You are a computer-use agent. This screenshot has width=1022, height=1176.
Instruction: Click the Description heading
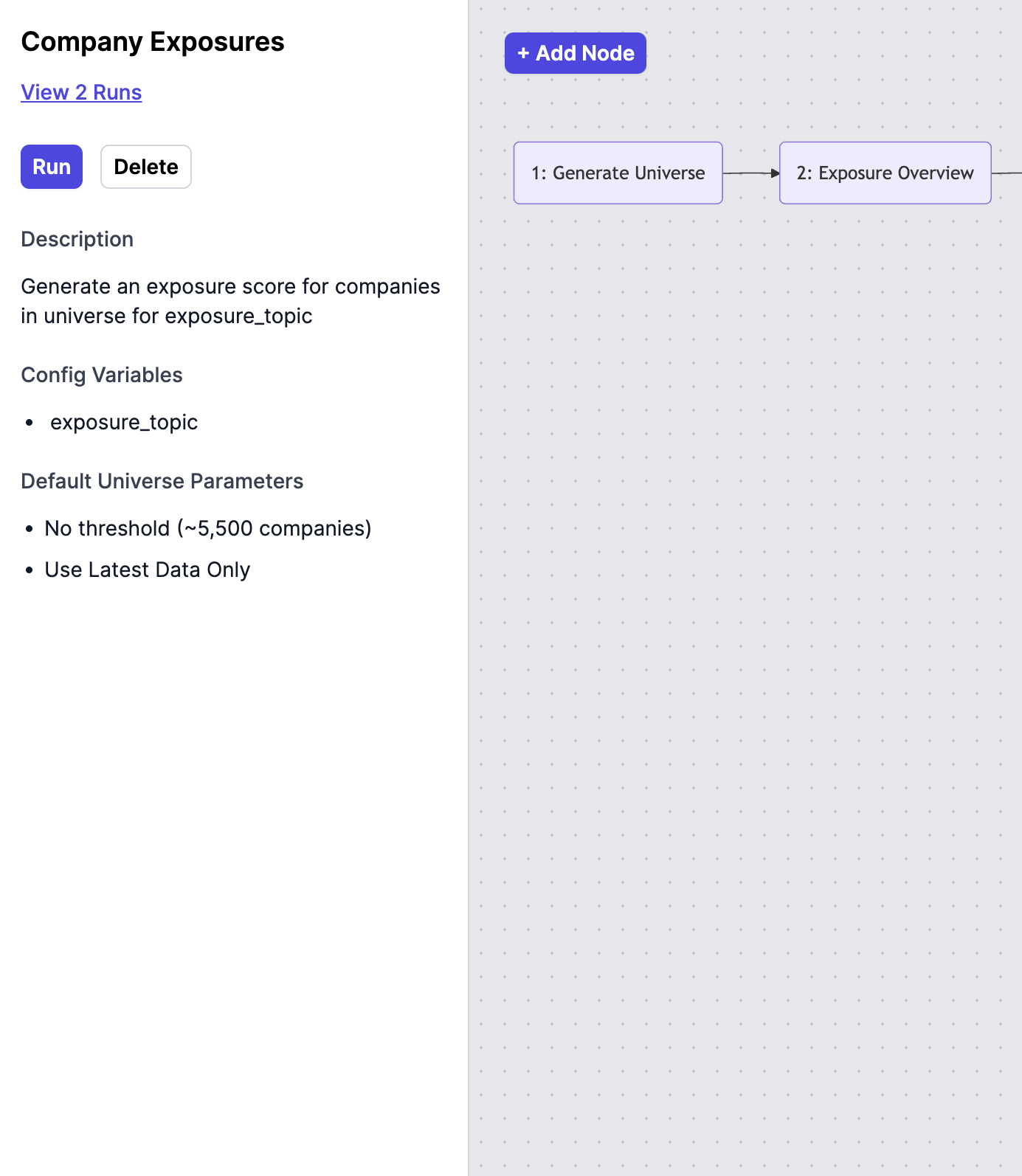(x=77, y=239)
